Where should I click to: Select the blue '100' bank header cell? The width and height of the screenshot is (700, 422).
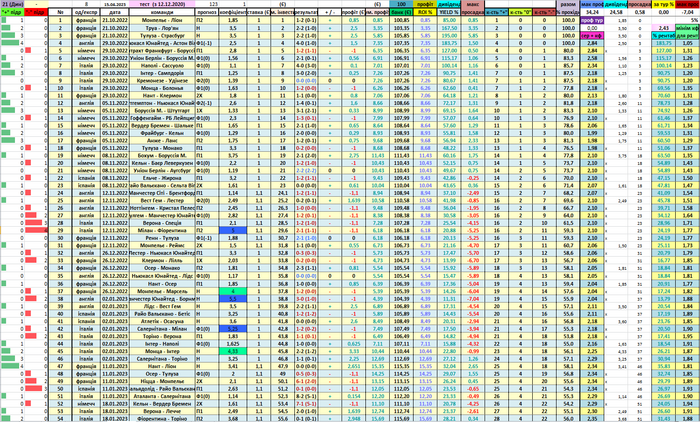[401, 4]
